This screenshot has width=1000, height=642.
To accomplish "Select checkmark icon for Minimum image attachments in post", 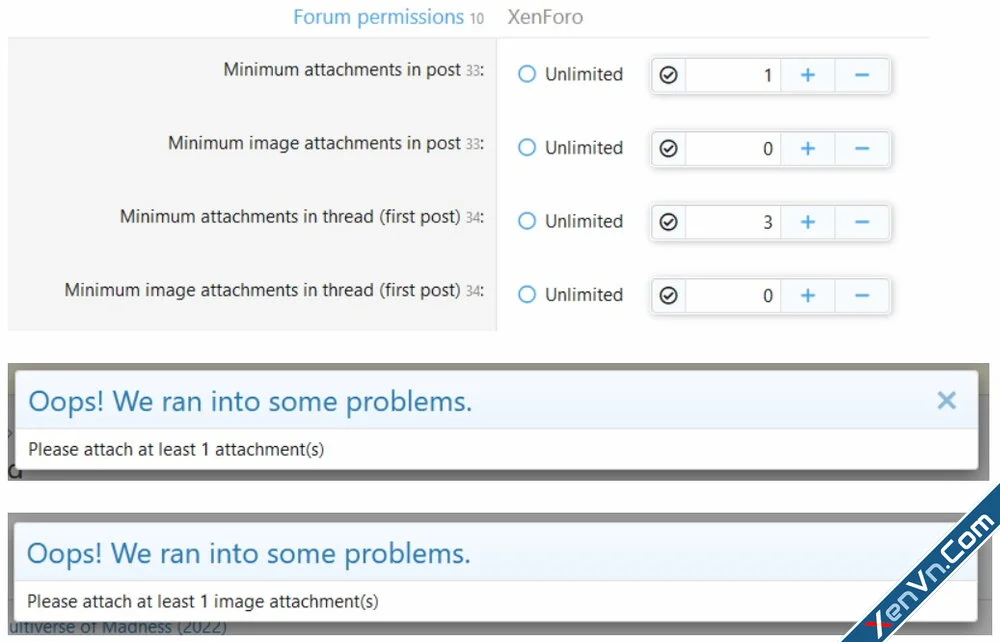I will (668, 148).
